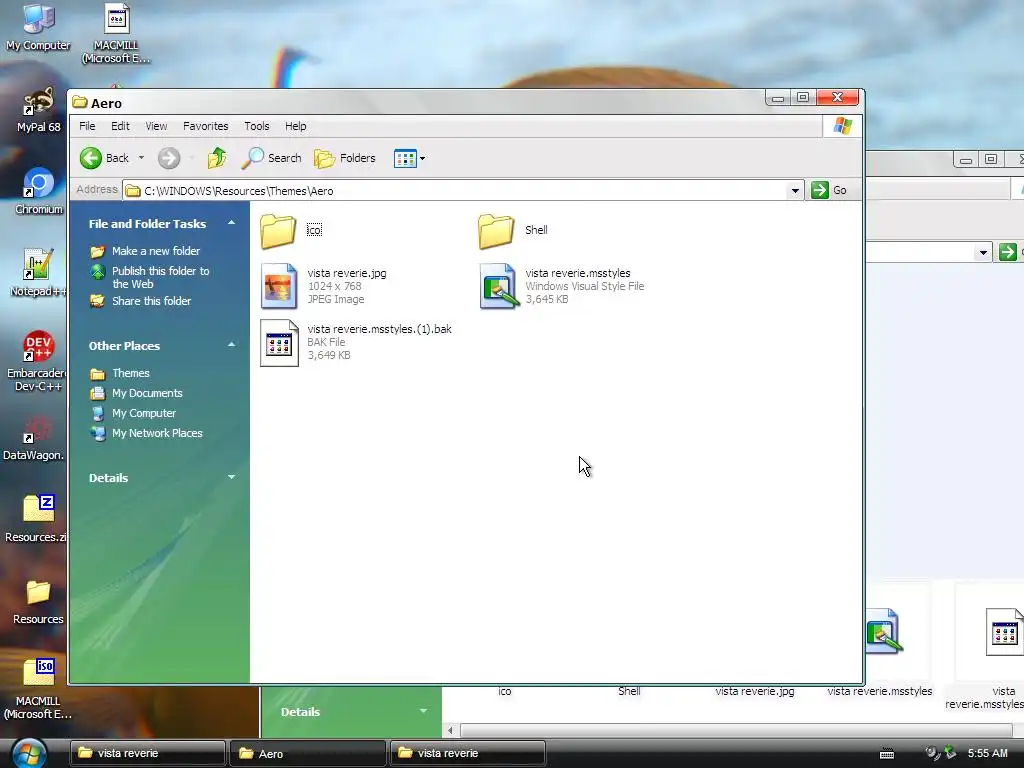Select top MACMILL desktop file icon

point(116,34)
